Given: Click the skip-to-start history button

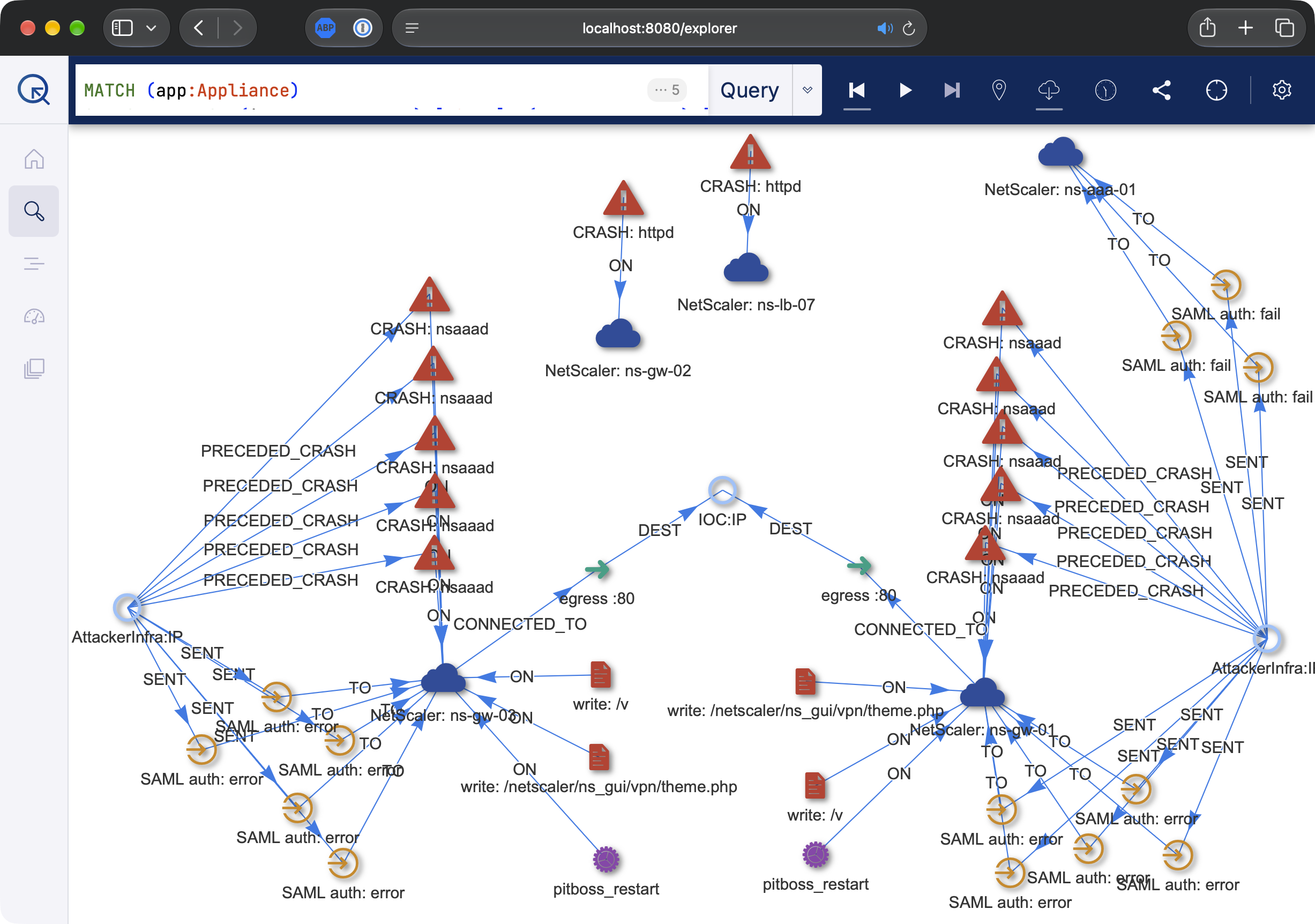Looking at the screenshot, I should [857, 90].
